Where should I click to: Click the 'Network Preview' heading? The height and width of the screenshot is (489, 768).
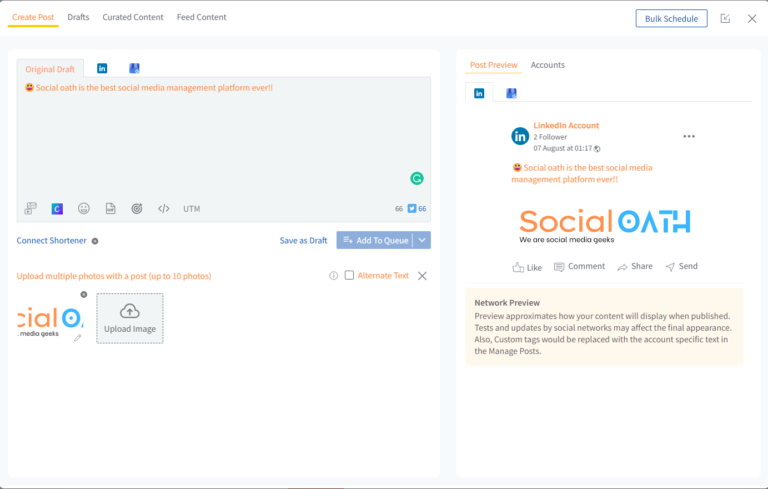[x=507, y=303]
